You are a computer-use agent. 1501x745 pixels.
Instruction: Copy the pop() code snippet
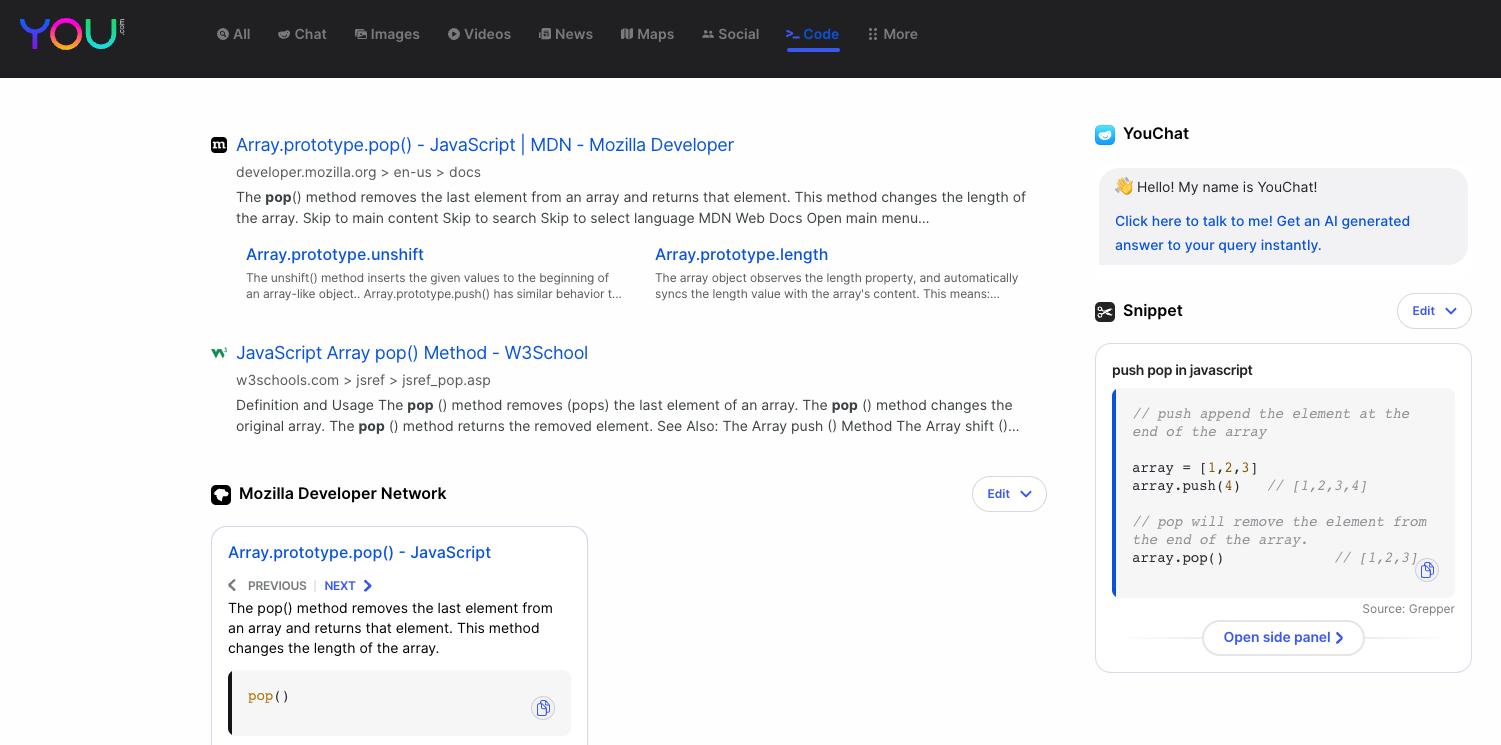[x=543, y=708]
